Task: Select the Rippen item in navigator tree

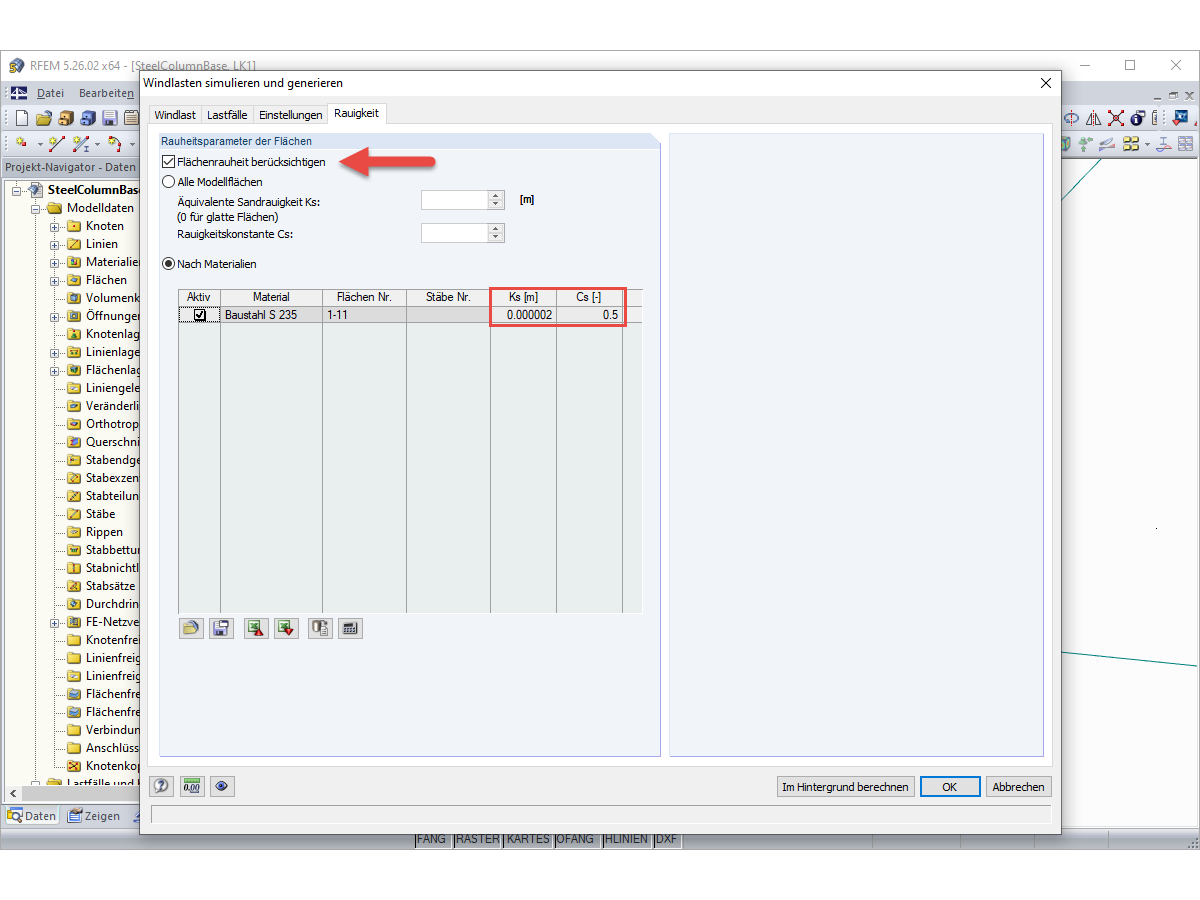Action: click(x=104, y=532)
